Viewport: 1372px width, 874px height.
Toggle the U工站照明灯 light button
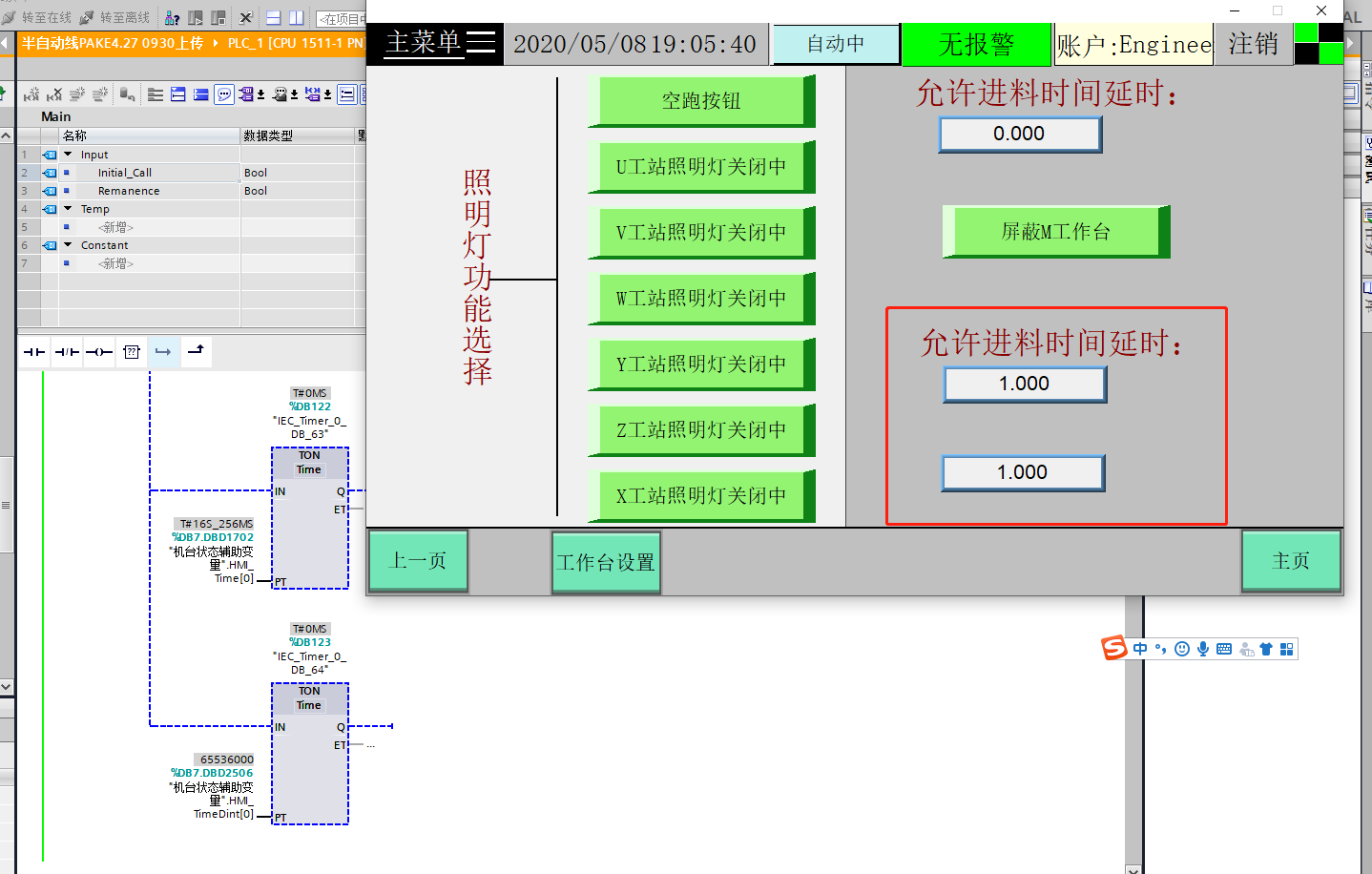pos(700,166)
